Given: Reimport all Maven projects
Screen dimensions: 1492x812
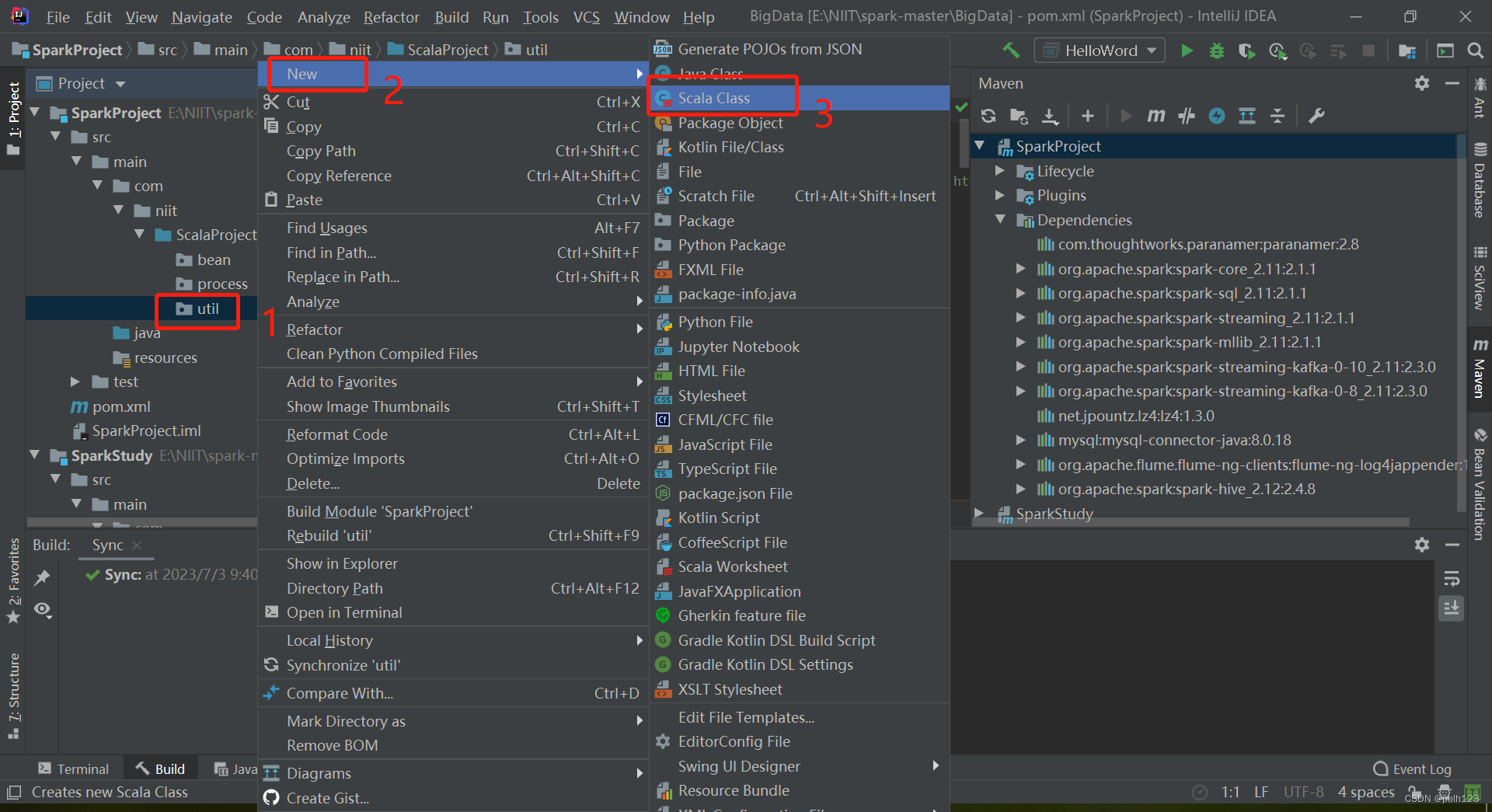Looking at the screenshot, I should (988, 116).
